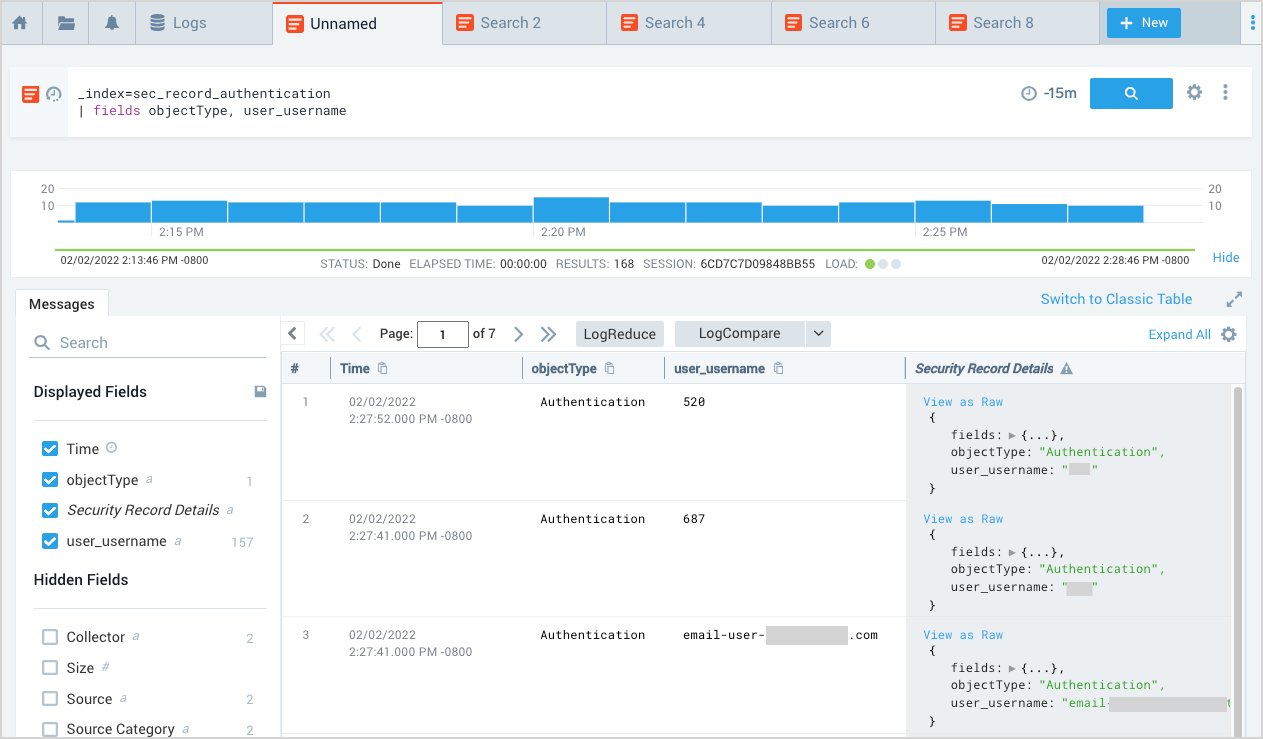1263x739 pixels.
Task: Save displayed fields with the disk icon
Action: pos(260,392)
